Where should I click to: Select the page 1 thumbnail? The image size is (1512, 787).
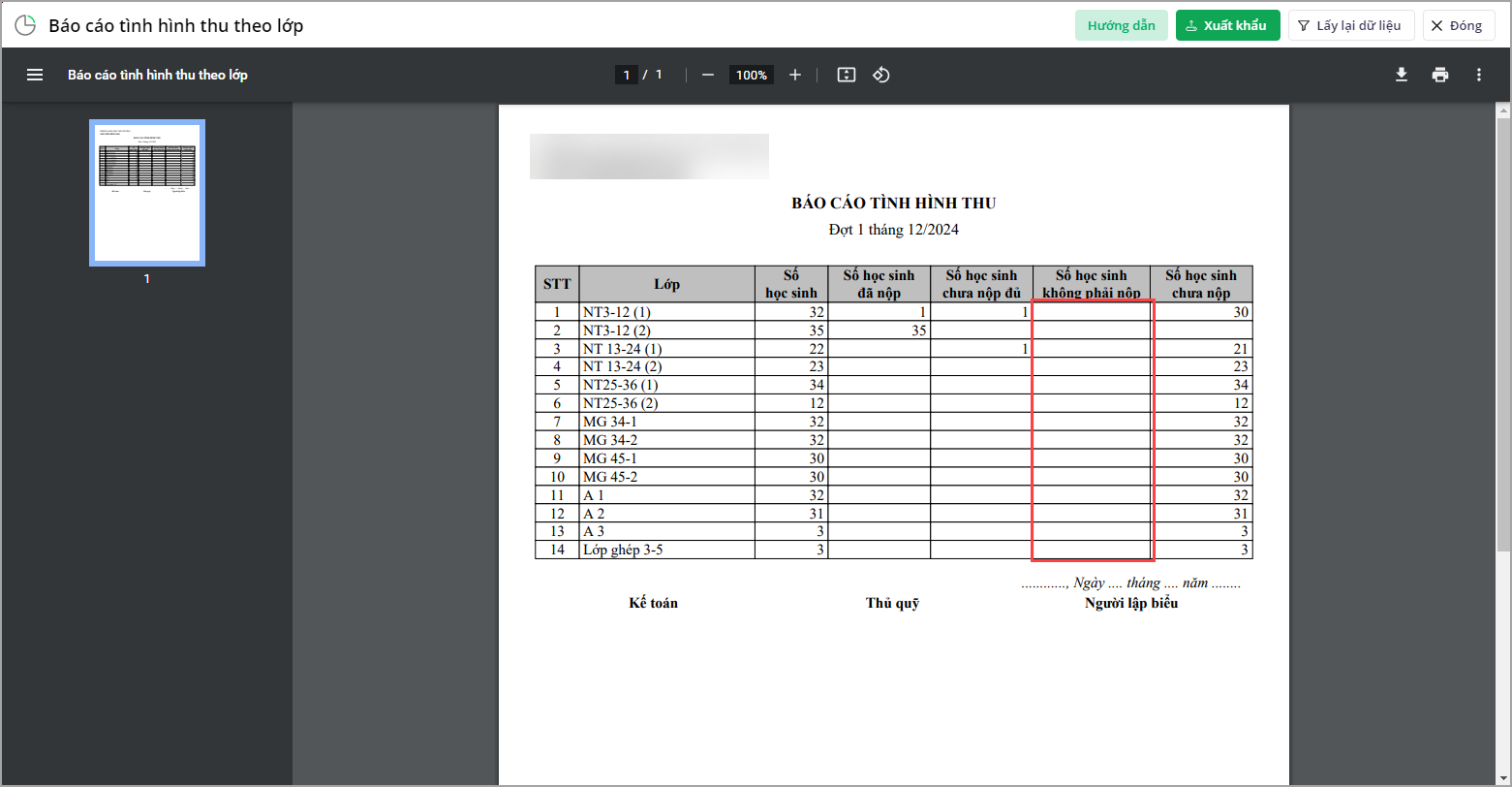[147, 192]
